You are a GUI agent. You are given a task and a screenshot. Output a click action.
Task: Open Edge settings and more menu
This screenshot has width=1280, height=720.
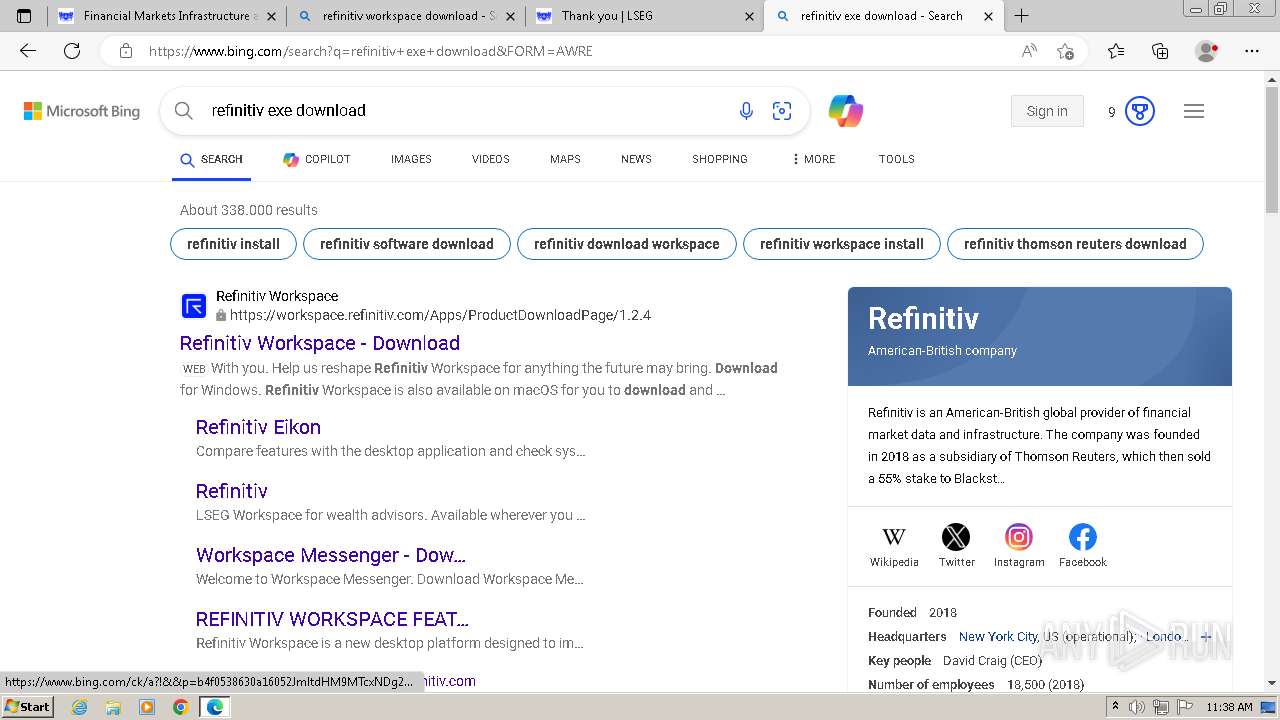(x=1252, y=51)
